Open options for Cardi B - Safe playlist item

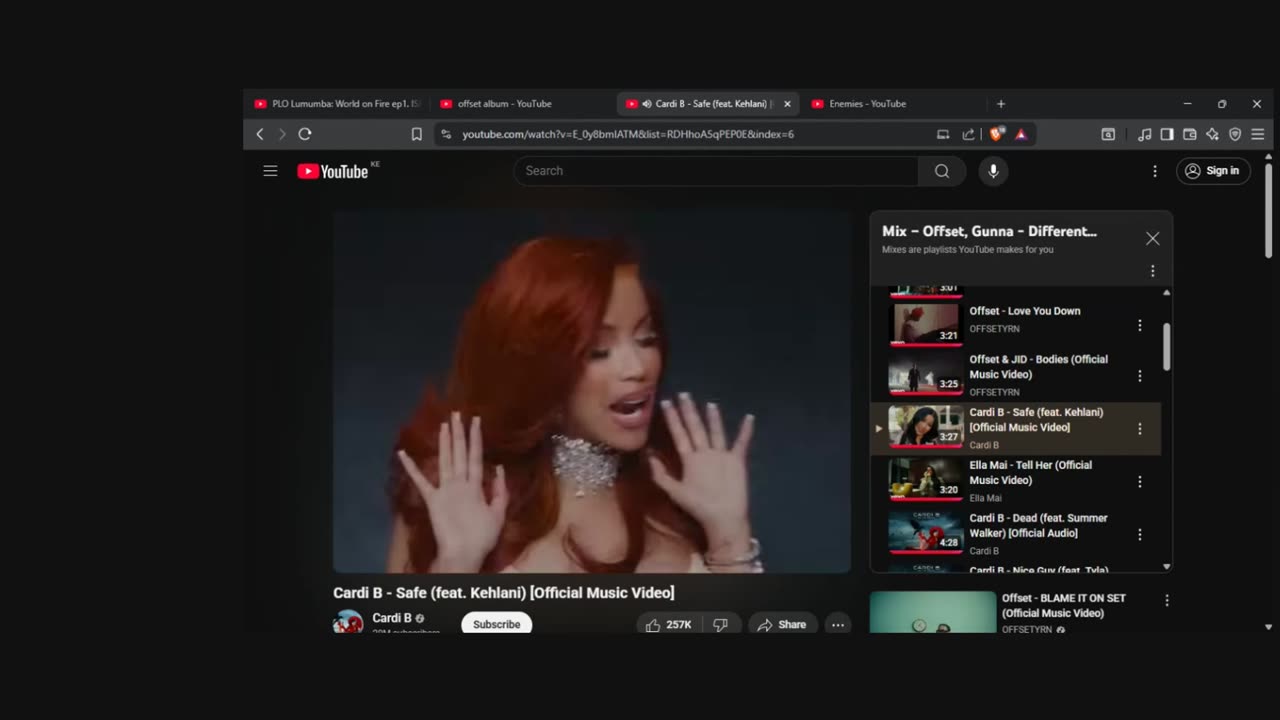[1139, 429]
